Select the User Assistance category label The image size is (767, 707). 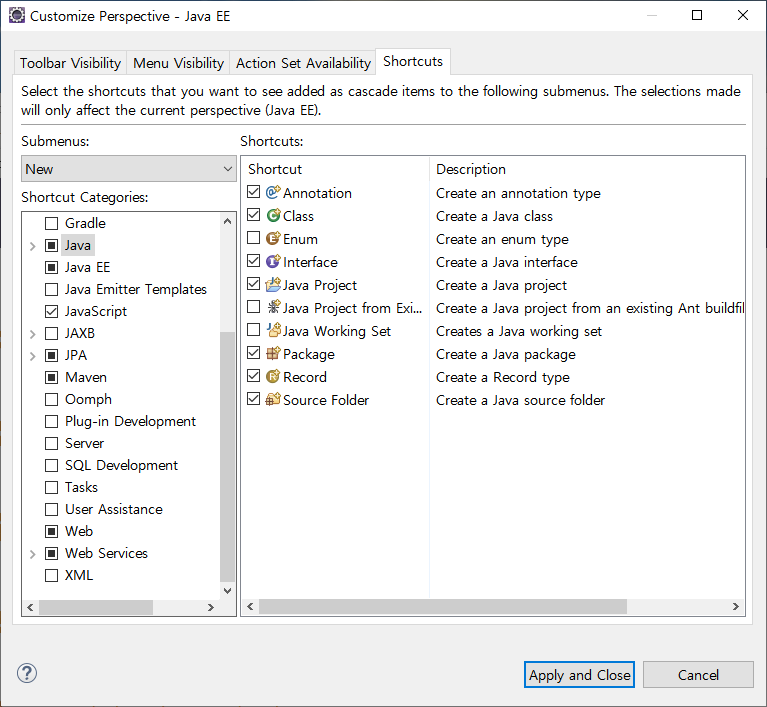point(113,509)
